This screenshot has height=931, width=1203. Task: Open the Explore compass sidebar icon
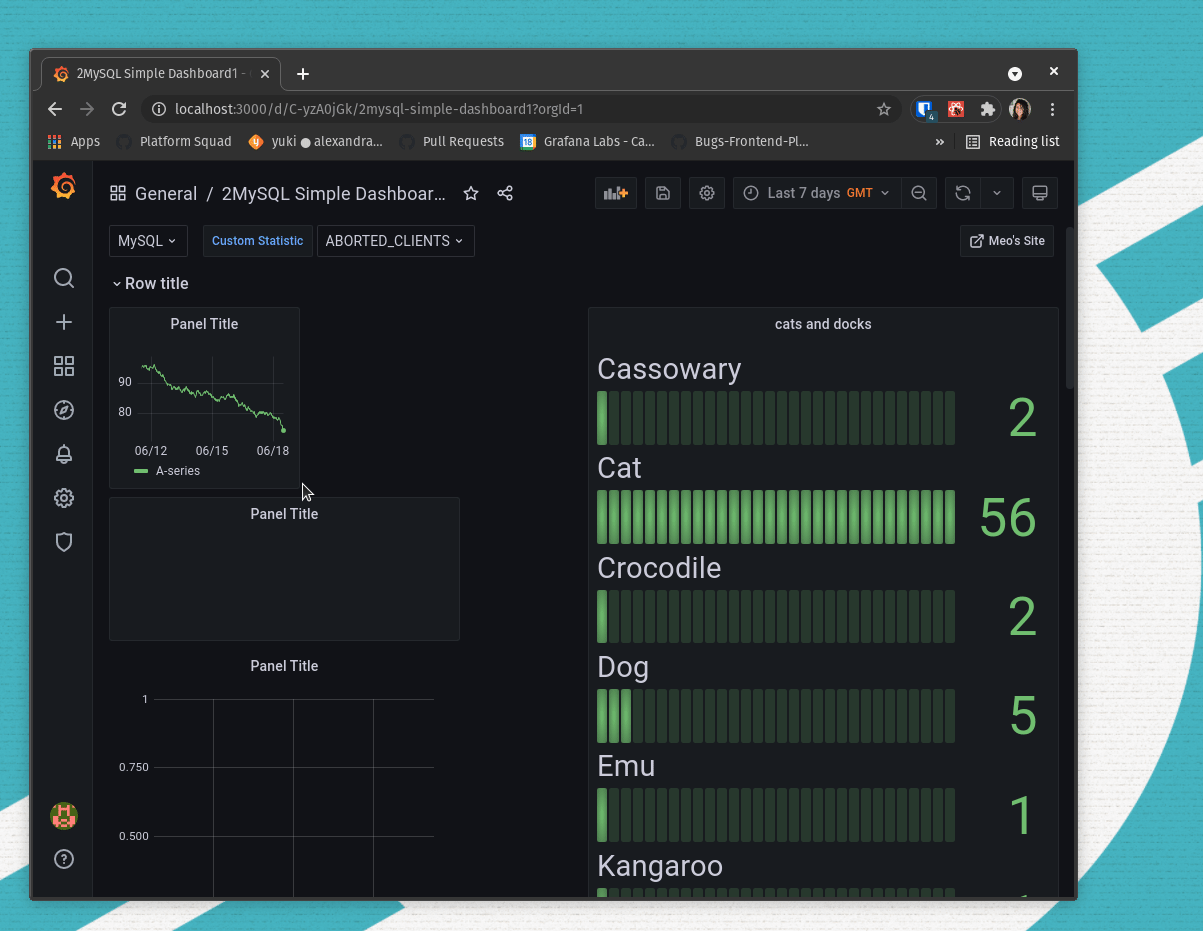click(64, 410)
